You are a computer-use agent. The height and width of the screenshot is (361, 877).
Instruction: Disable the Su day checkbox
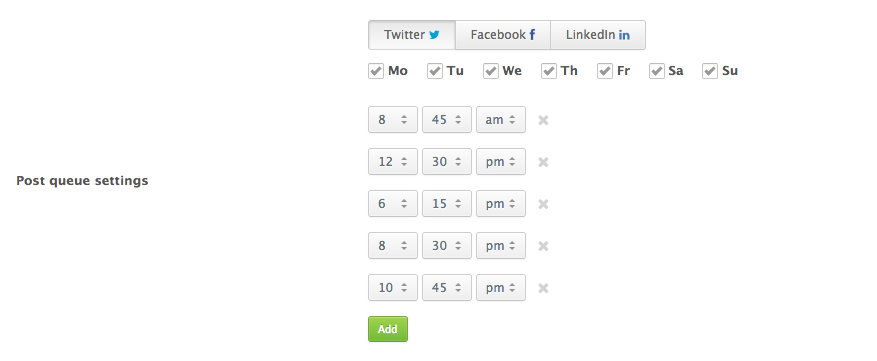pyautogui.click(x=710, y=71)
